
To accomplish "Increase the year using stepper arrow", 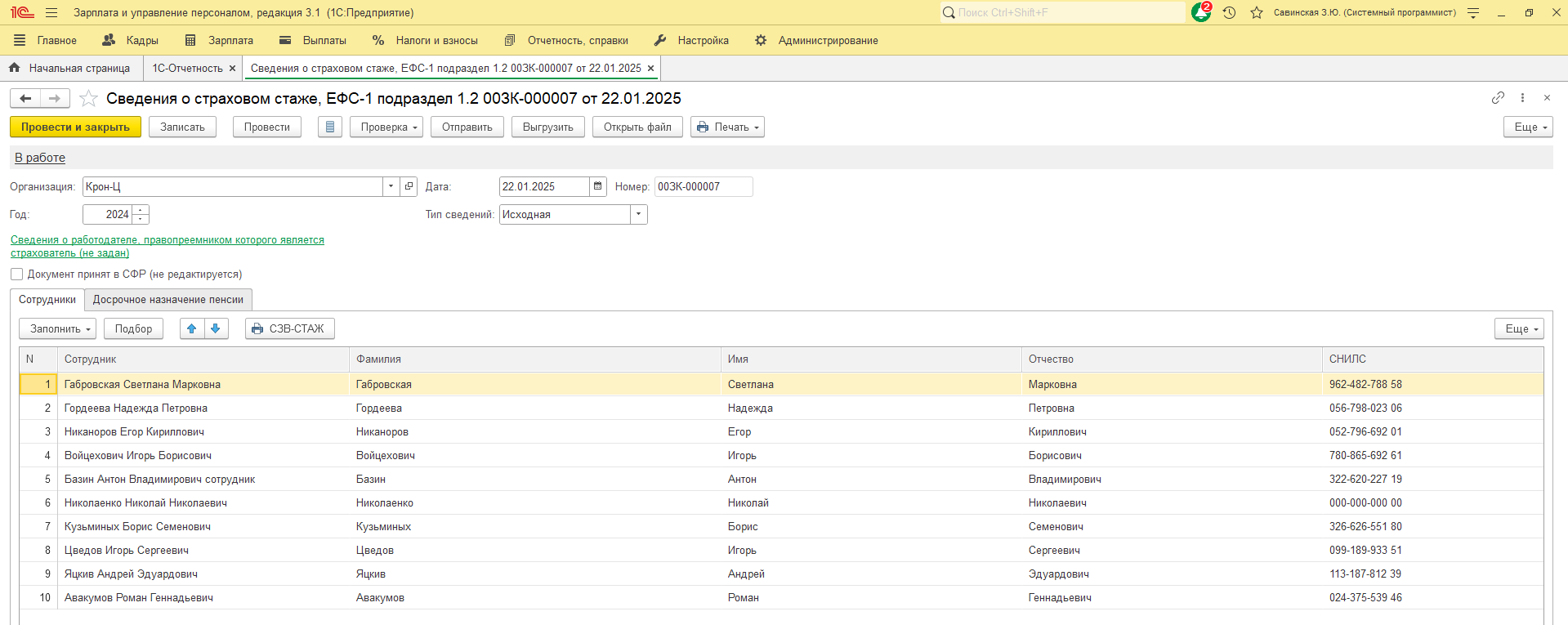I will [141, 210].
